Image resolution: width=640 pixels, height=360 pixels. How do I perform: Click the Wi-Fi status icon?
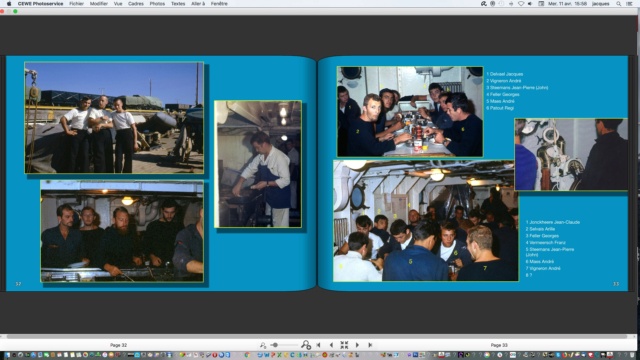521,4
